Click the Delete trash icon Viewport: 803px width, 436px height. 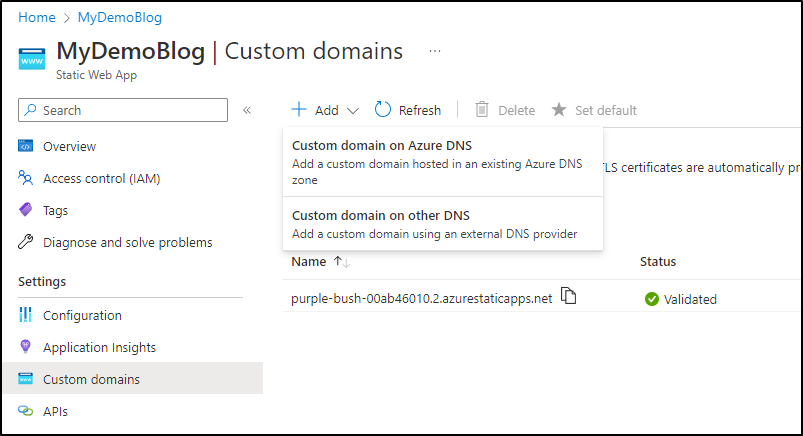(482, 110)
